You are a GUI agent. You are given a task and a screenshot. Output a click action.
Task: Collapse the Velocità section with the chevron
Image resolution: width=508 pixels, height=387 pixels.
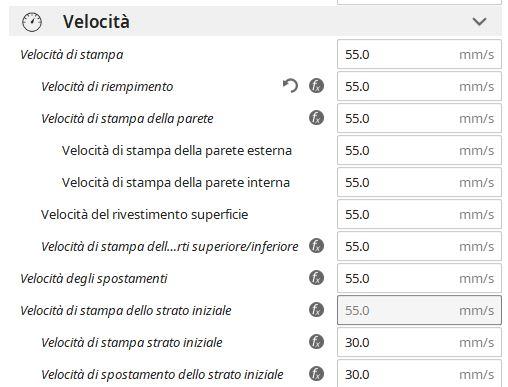(x=479, y=22)
